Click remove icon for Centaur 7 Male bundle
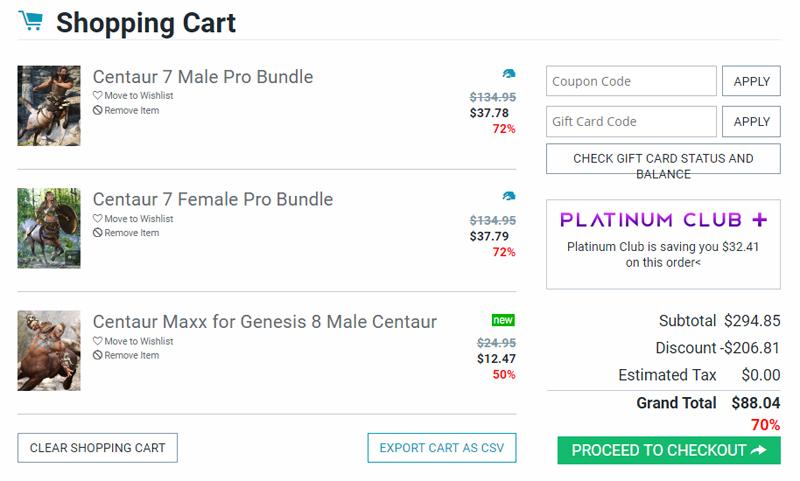The height and width of the screenshot is (481, 800). [x=98, y=111]
